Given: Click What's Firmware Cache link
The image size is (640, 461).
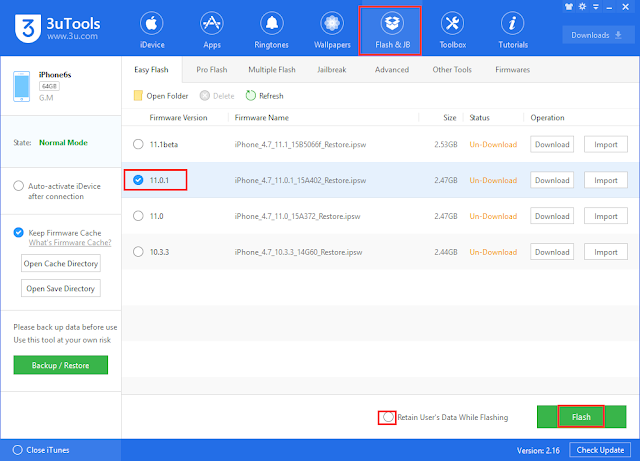Looking at the screenshot, I should 70,243.
